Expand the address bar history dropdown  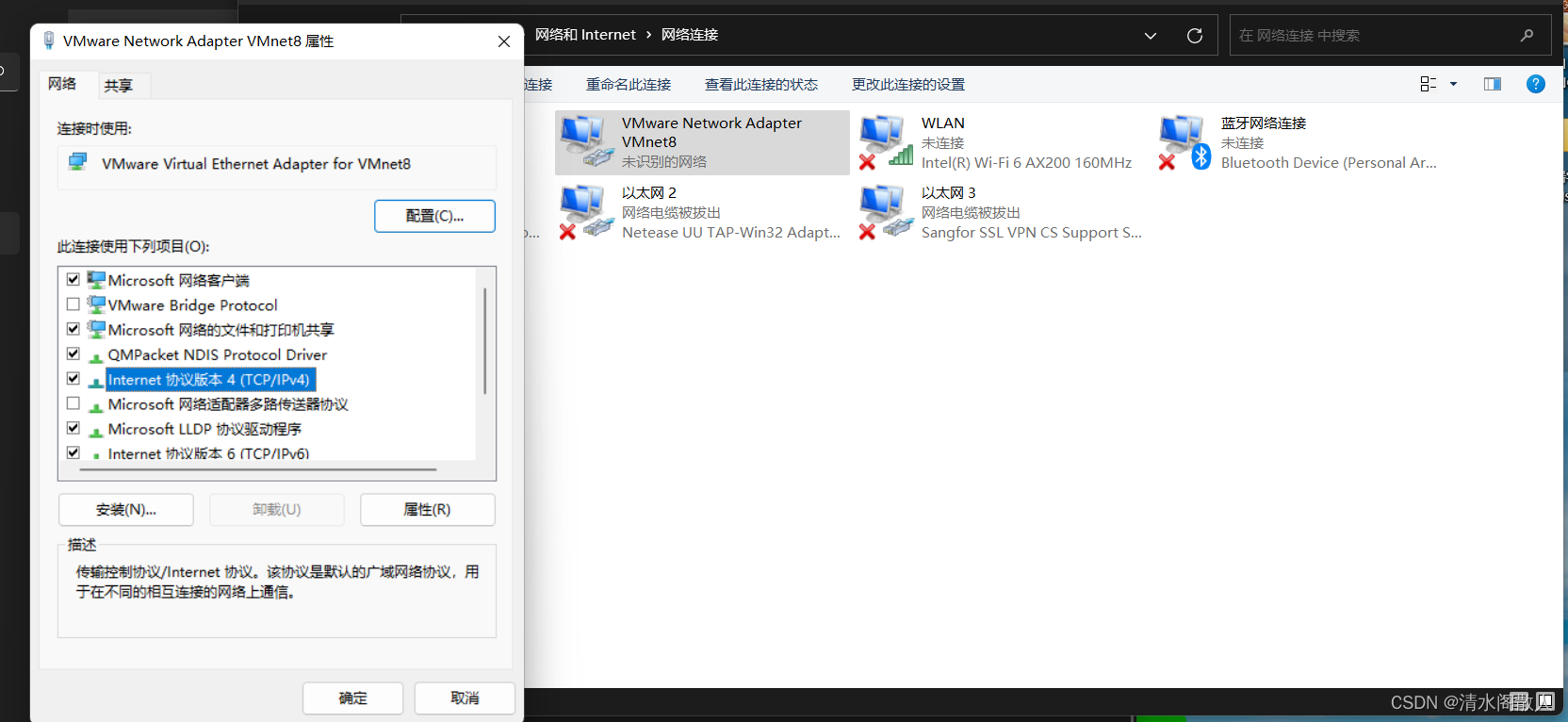[1151, 36]
